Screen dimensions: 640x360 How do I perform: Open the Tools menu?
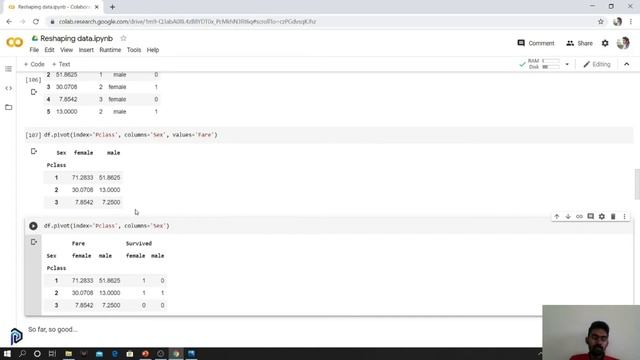pyautogui.click(x=134, y=50)
